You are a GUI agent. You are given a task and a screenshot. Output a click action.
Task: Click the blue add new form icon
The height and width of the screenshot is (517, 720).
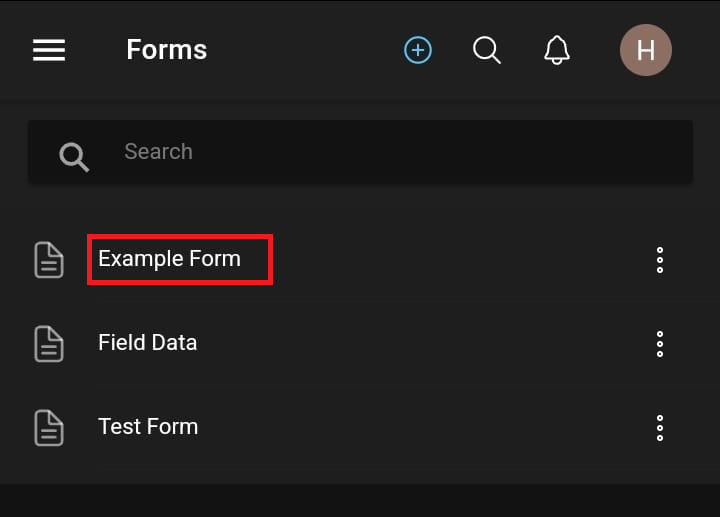[x=418, y=50]
